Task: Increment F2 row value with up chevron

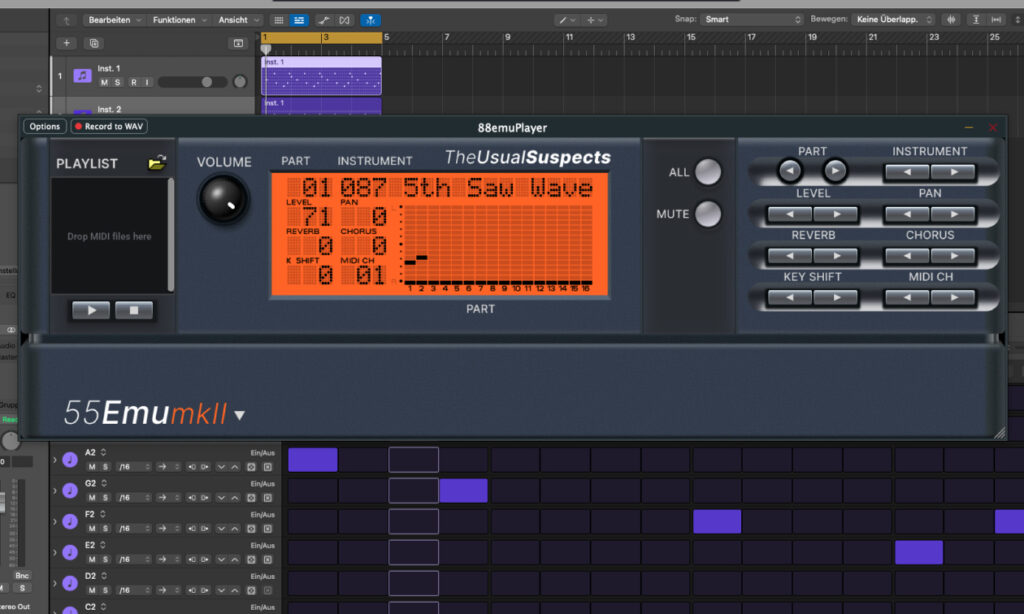Action: [x=234, y=528]
